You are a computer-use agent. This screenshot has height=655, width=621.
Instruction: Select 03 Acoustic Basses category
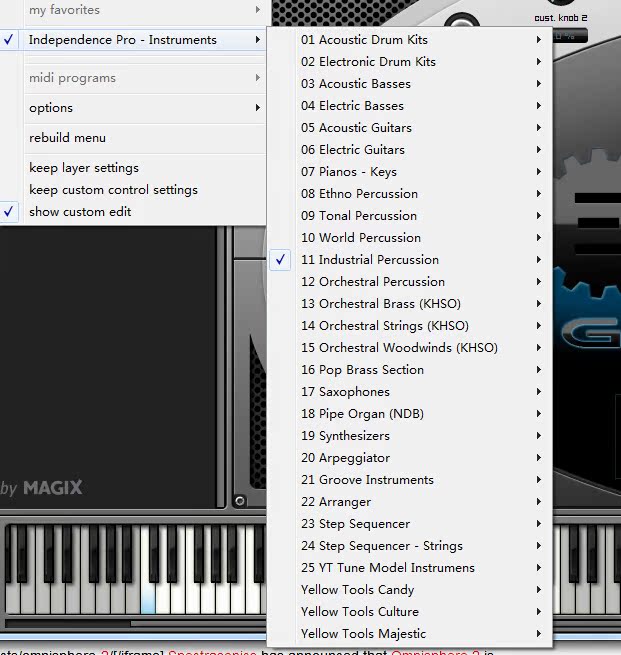click(x=410, y=84)
